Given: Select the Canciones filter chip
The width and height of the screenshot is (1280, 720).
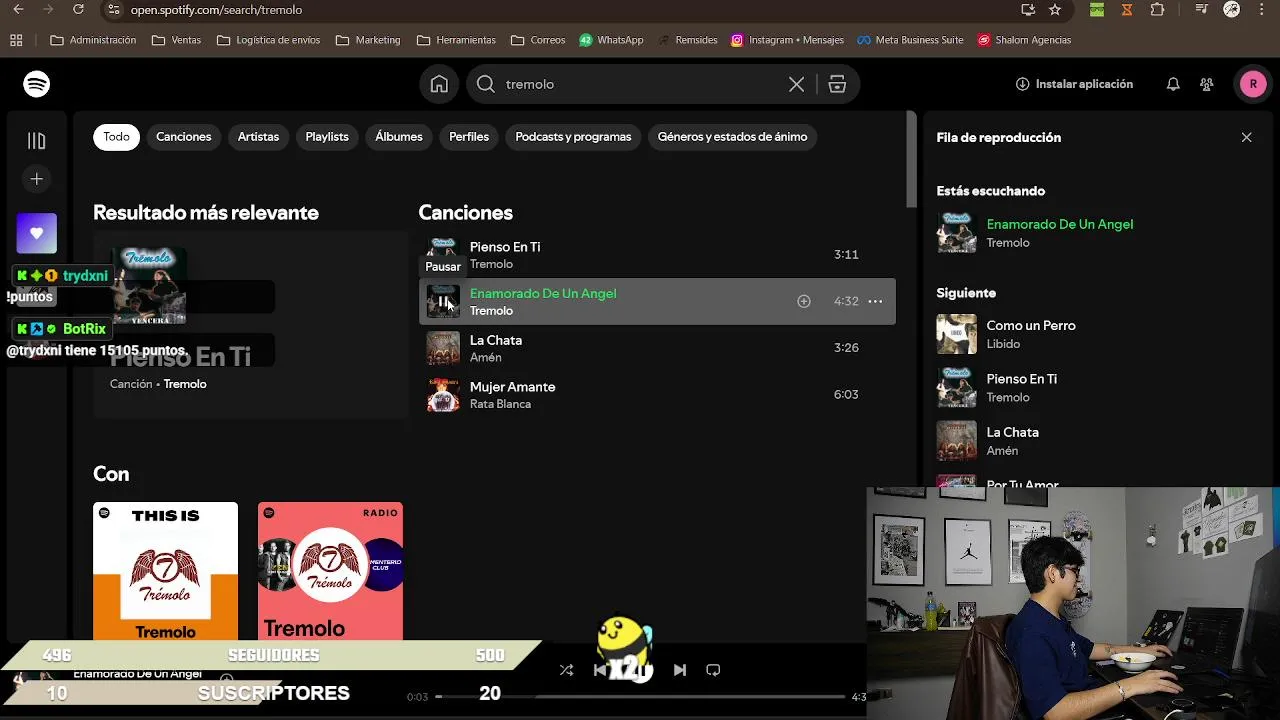Looking at the screenshot, I should (x=184, y=137).
